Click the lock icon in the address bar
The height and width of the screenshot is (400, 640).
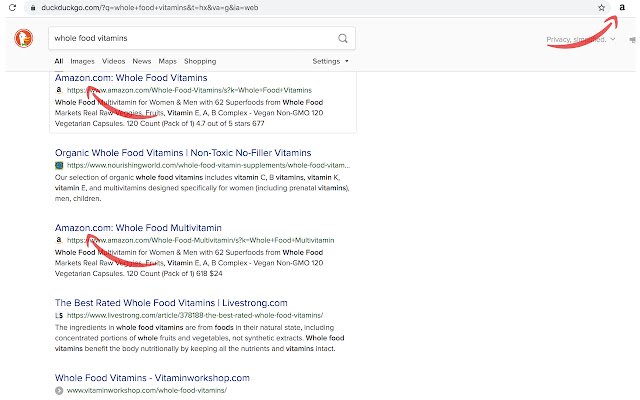tap(33, 8)
